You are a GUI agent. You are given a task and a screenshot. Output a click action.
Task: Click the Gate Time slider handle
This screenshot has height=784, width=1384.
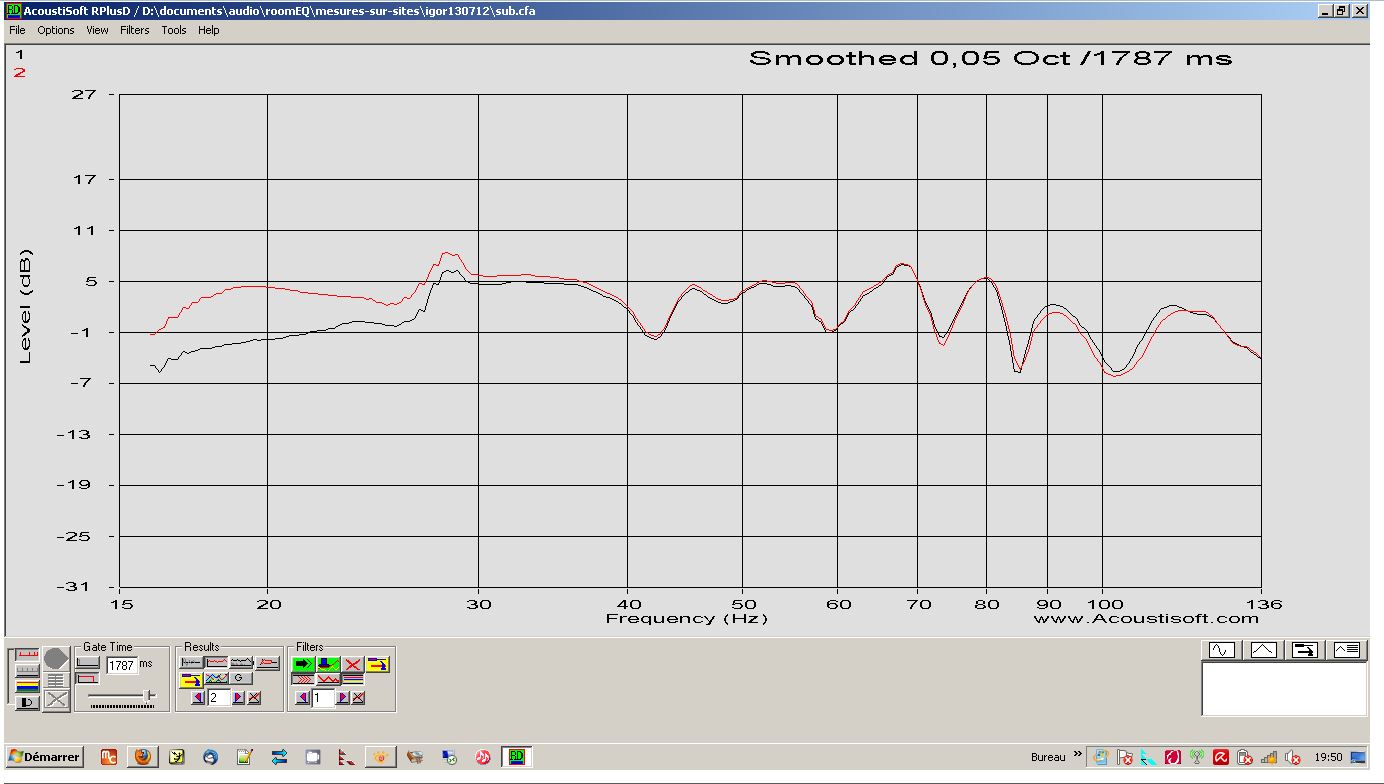click(147, 695)
